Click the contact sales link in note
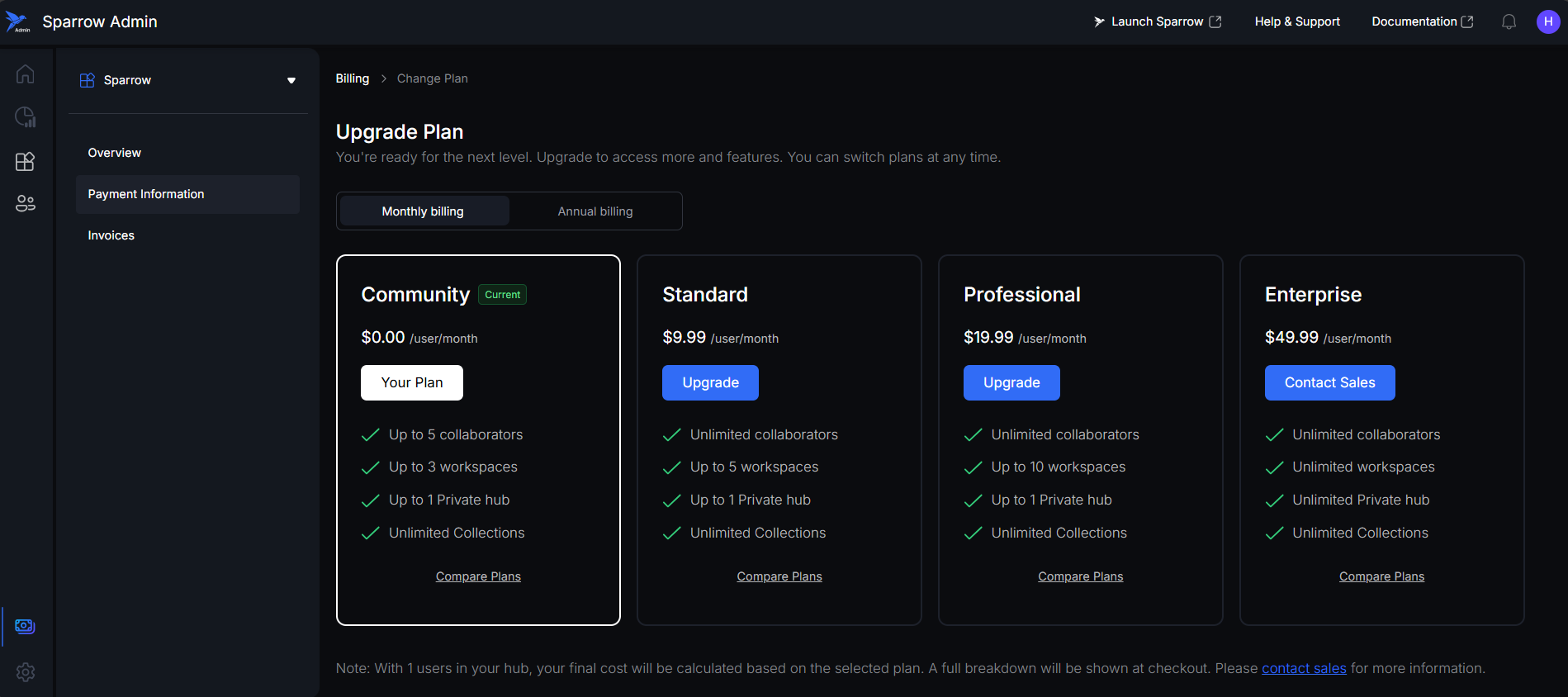Screen dimensions: 1568x697 (1304, 668)
